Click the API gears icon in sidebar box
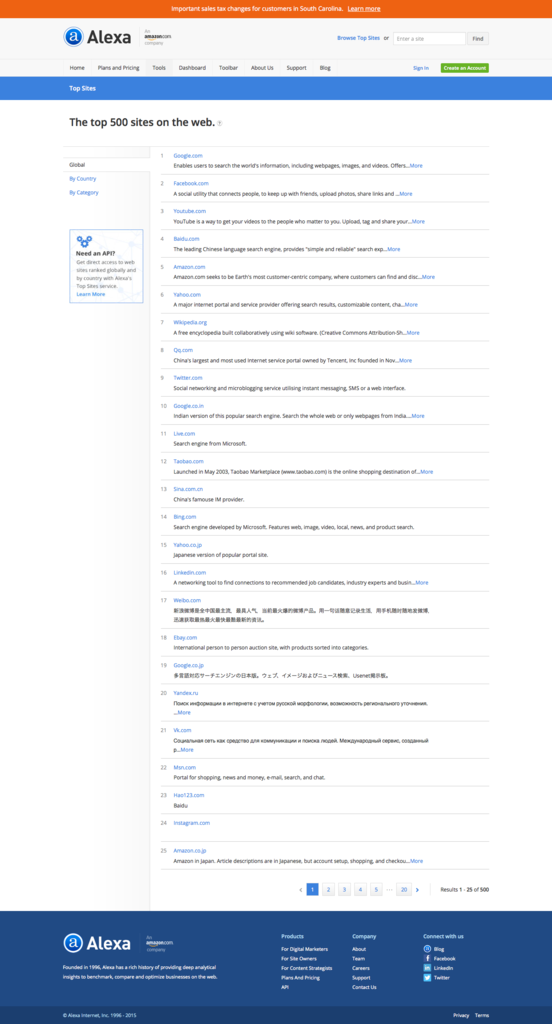The image size is (552, 1024). pyautogui.click(x=84, y=241)
